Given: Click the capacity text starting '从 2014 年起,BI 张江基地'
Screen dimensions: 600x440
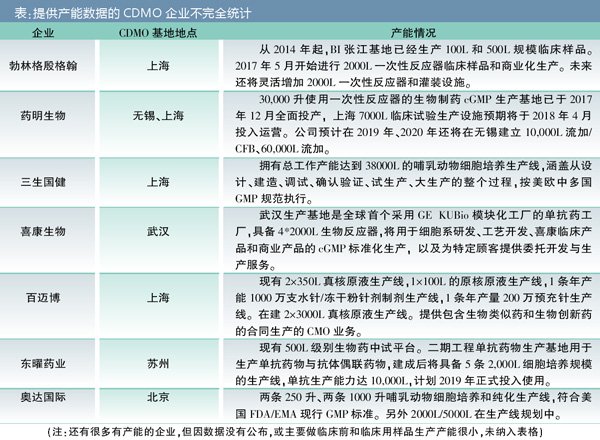Looking at the screenshot, I should 414,66.
